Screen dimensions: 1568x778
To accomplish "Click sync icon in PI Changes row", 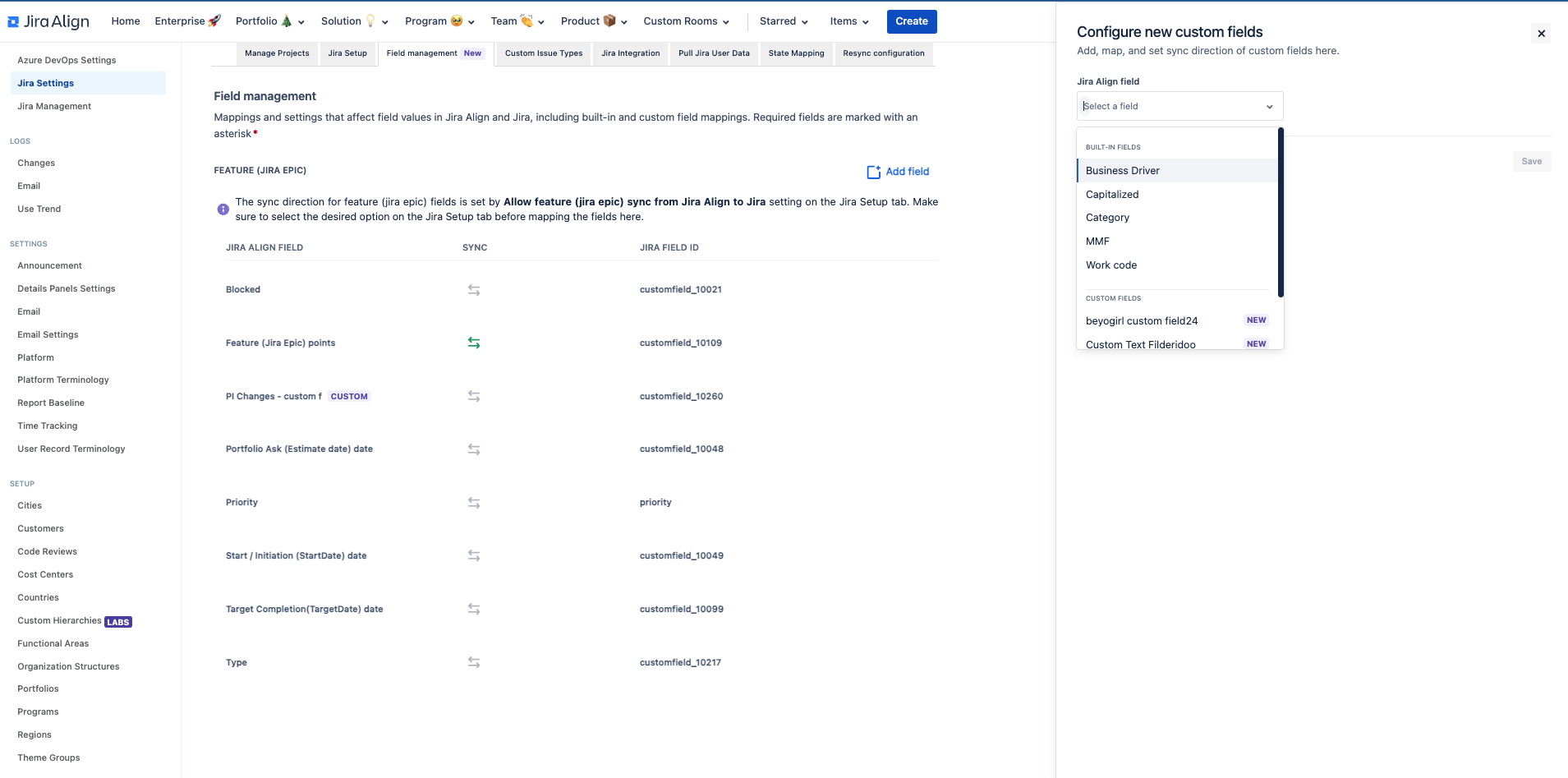I will (x=474, y=396).
